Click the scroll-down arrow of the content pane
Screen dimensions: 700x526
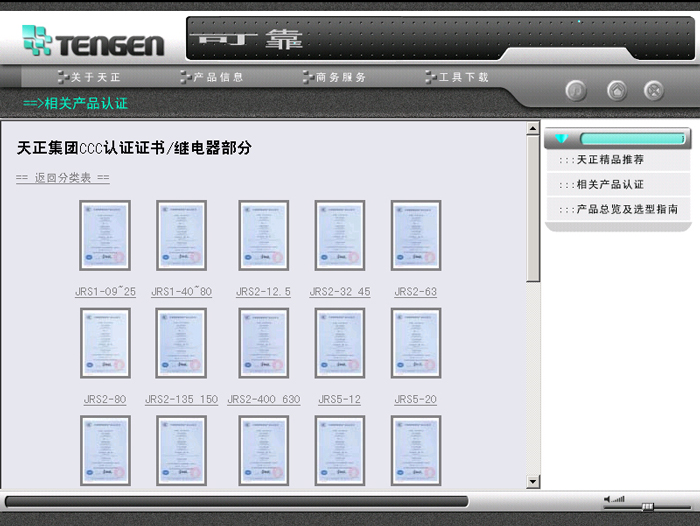(533, 482)
